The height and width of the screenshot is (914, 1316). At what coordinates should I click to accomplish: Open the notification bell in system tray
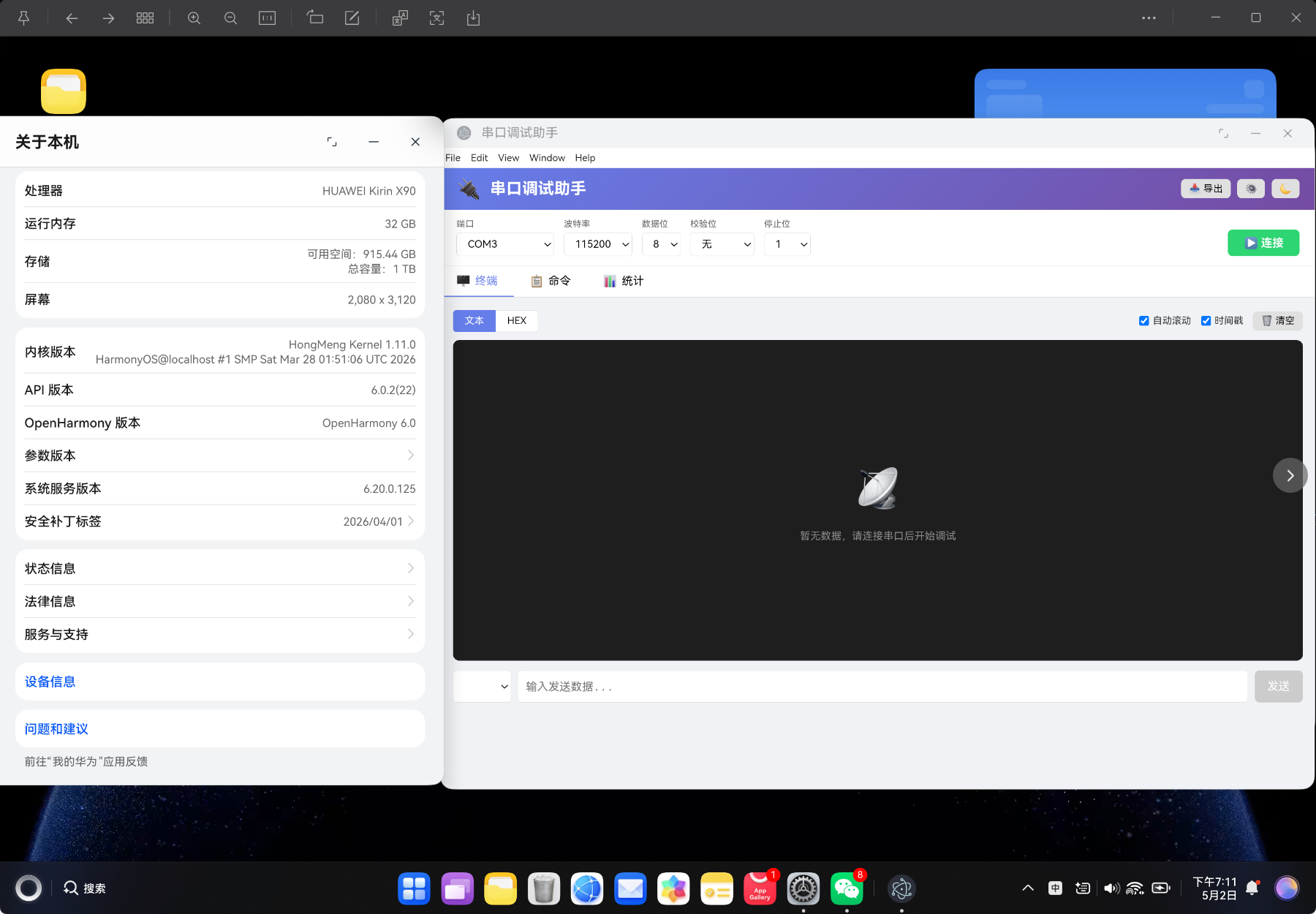(x=1252, y=888)
